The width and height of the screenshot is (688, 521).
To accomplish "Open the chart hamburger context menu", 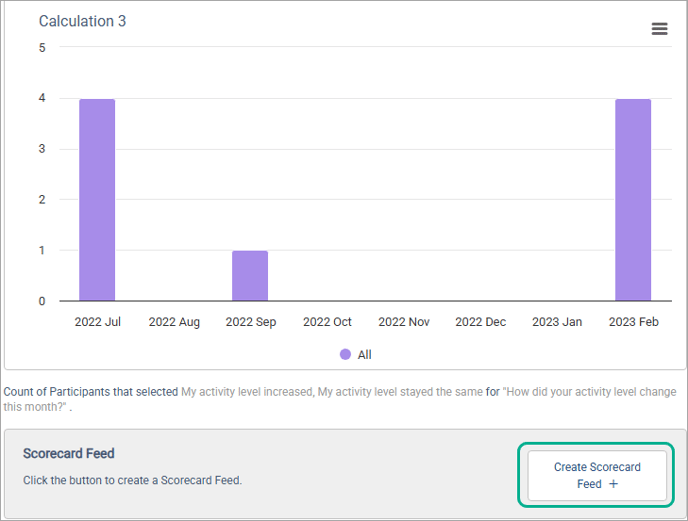I will (x=659, y=29).
